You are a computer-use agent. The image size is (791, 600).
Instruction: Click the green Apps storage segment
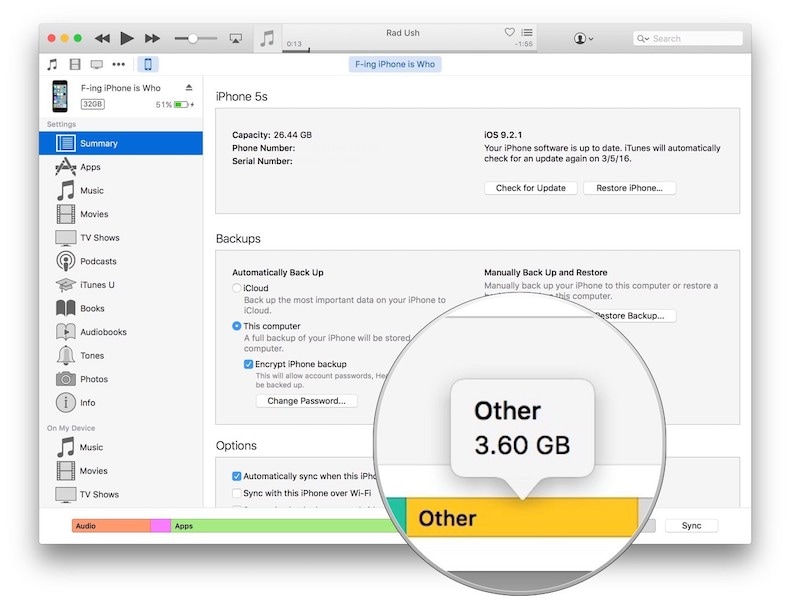(282, 526)
